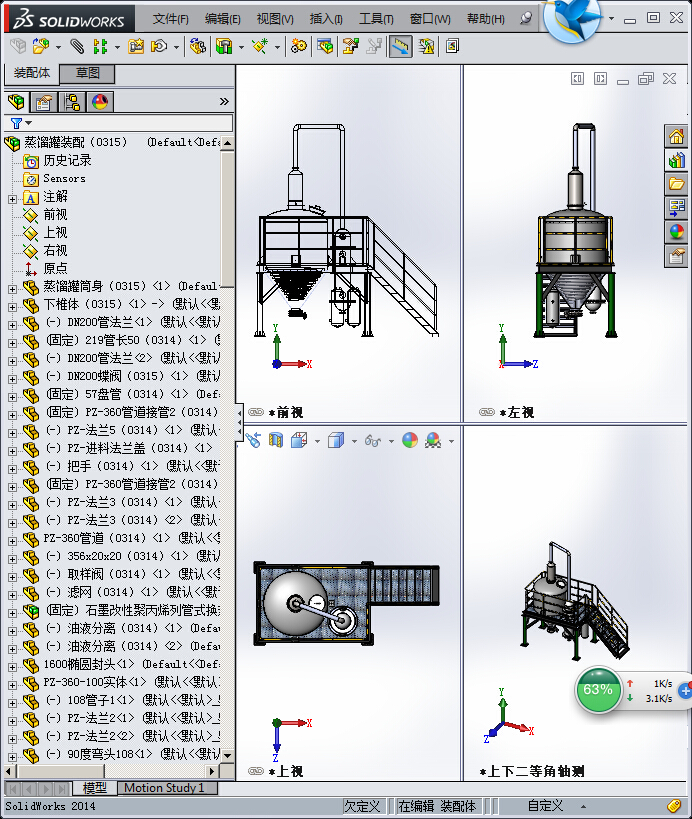Switch to the 模型 bottom tab
The height and width of the screenshot is (819, 692).
[x=95, y=788]
